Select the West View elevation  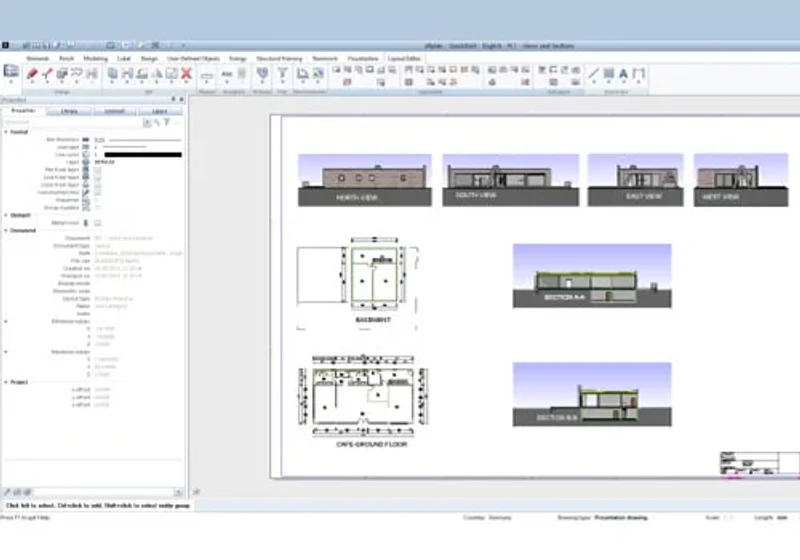tap(741, 180)
